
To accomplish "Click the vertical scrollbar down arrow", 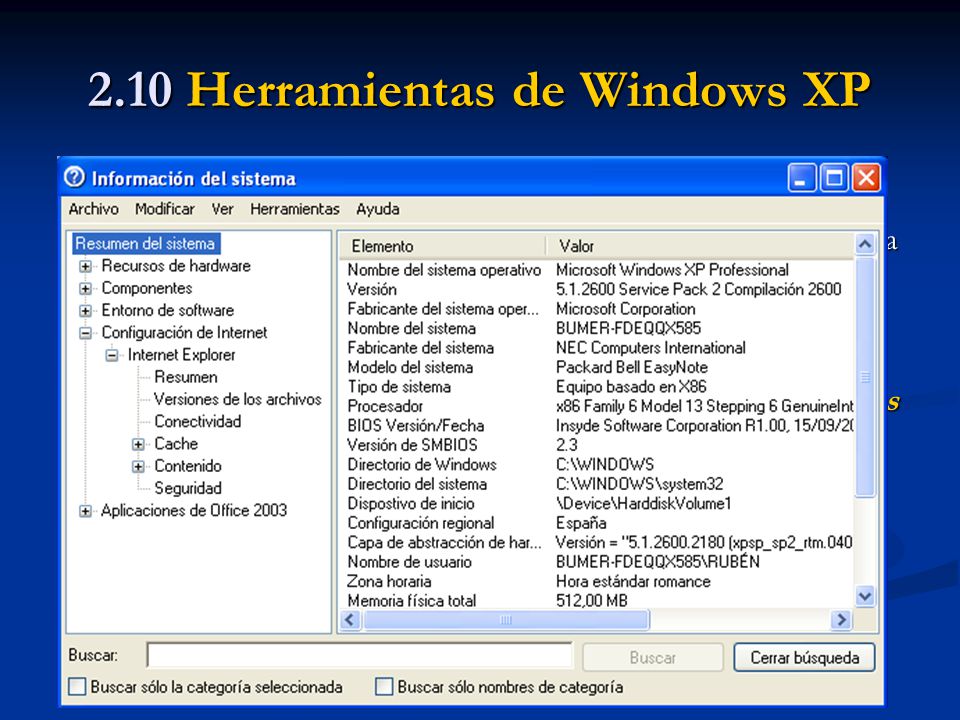I will pos(864,596).
